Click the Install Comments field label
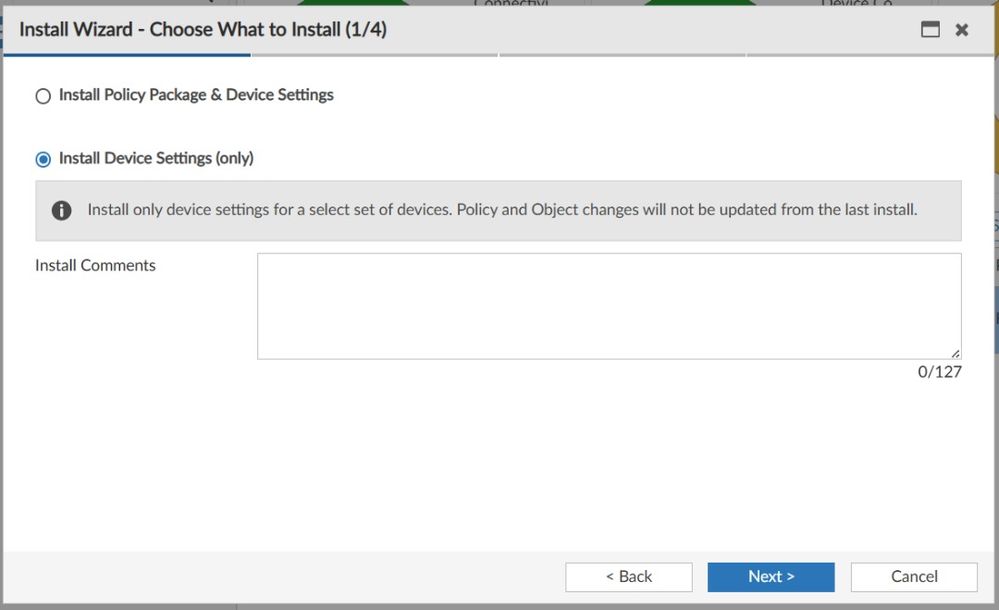 tap(96, 266)
